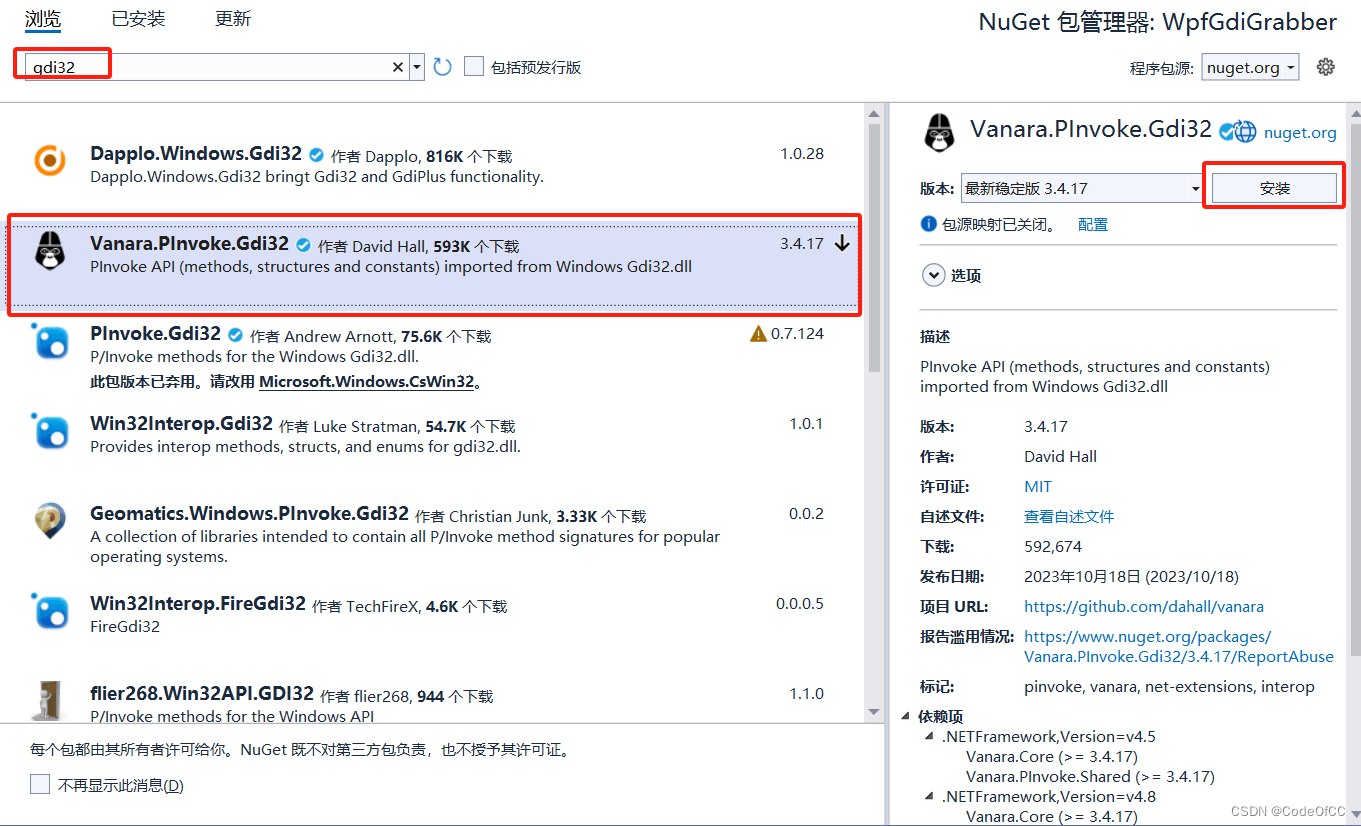Click the Vanara gorilla icon in detail pane

[x=938, y=132]
